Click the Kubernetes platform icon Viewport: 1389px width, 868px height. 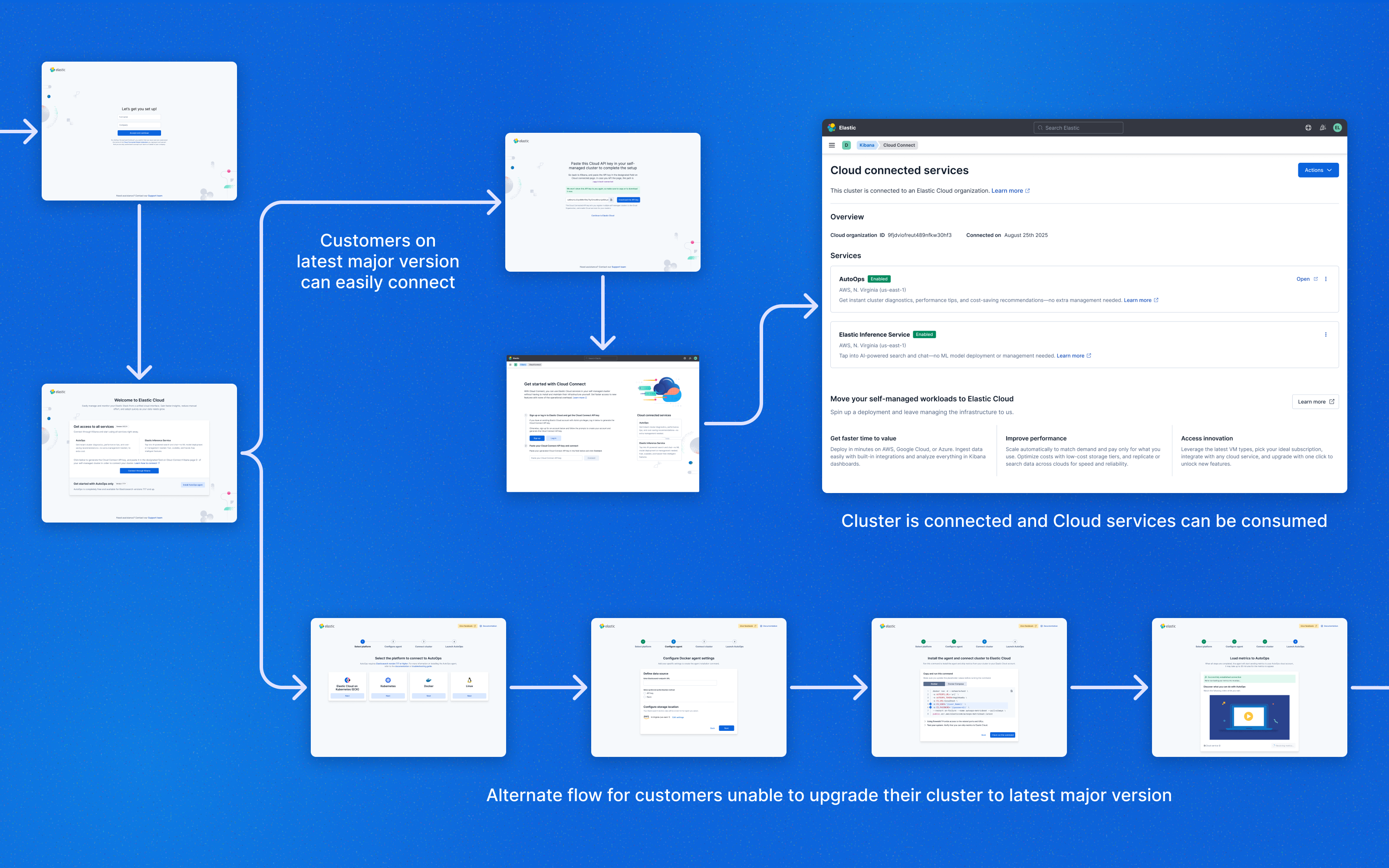point(388,680)
